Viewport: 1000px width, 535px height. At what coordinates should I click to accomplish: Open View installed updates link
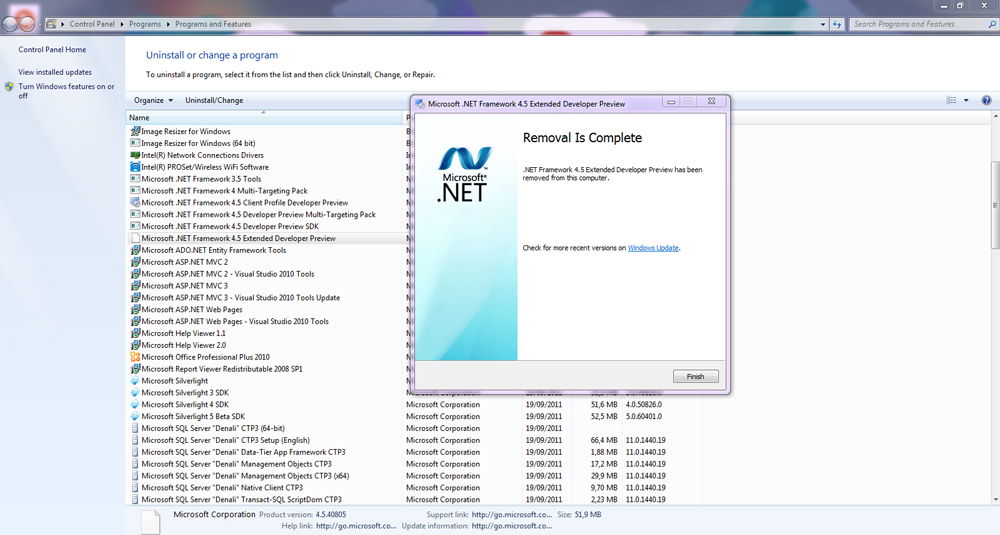55,72
